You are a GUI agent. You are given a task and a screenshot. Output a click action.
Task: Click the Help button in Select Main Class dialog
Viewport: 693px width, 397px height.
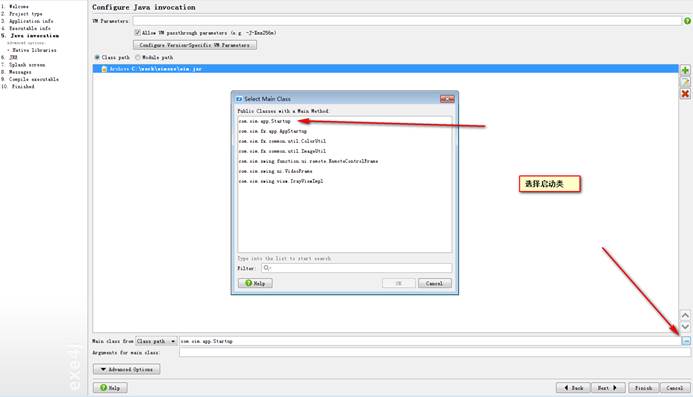click(x=255, y=283)
